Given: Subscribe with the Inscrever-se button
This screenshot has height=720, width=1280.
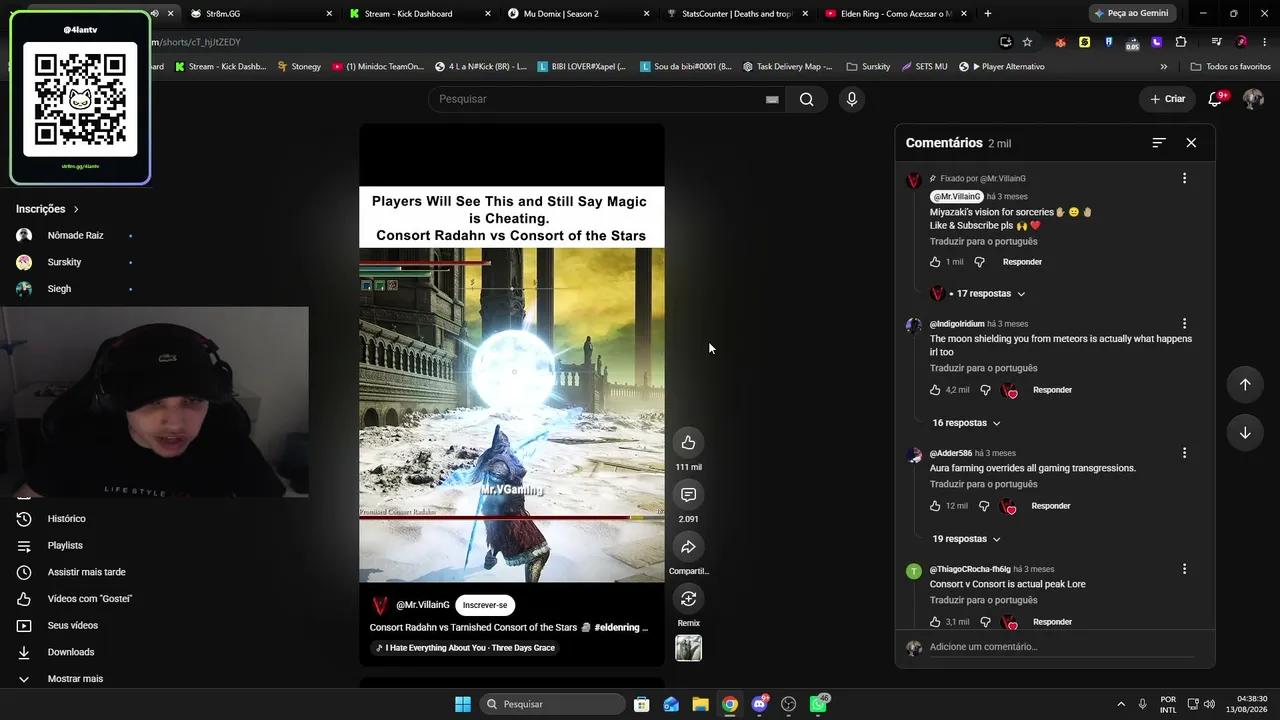Looking at the screenshot, I should click(x=485, y=605).
